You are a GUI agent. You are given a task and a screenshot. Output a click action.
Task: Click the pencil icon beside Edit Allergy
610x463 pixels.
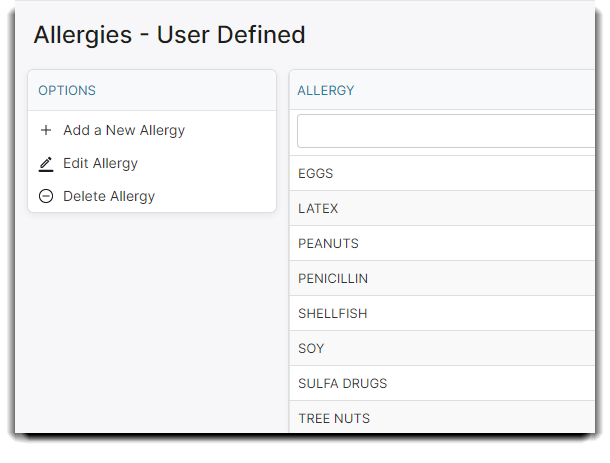tap(46, 164)
